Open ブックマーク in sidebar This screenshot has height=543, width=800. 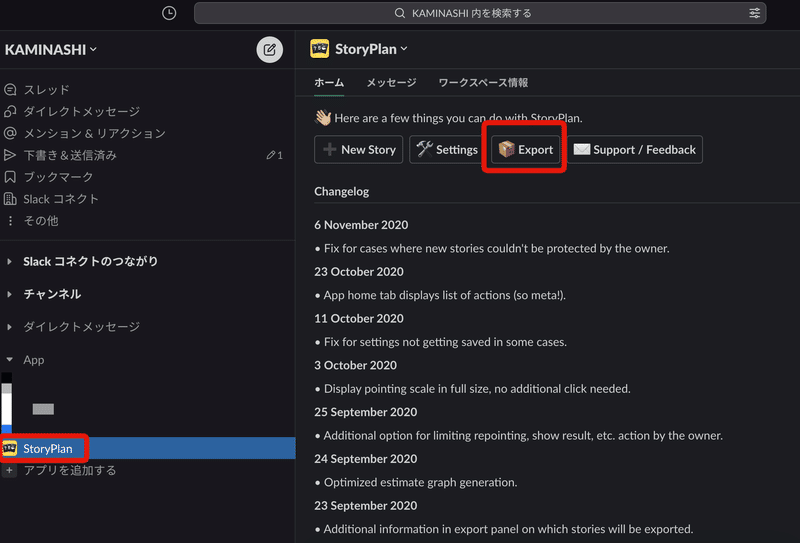point(59,177)
